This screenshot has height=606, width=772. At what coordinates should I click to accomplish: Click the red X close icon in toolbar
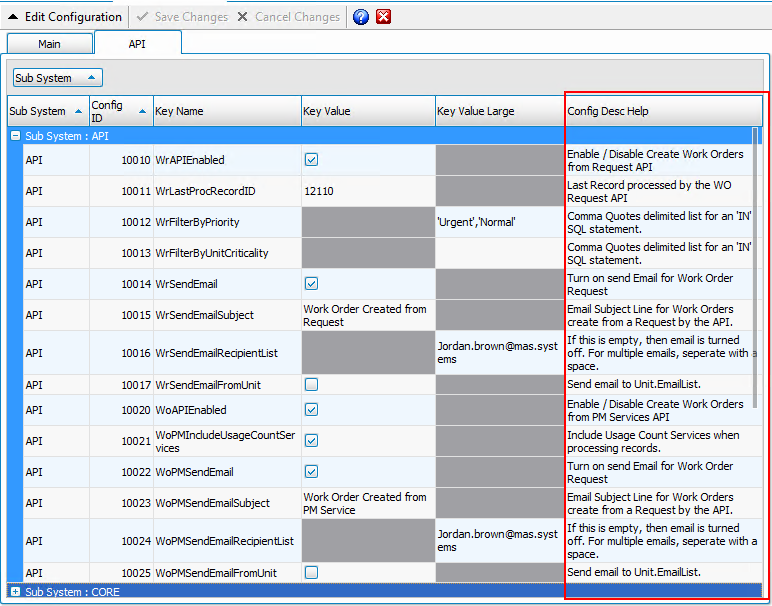[384, 17]
